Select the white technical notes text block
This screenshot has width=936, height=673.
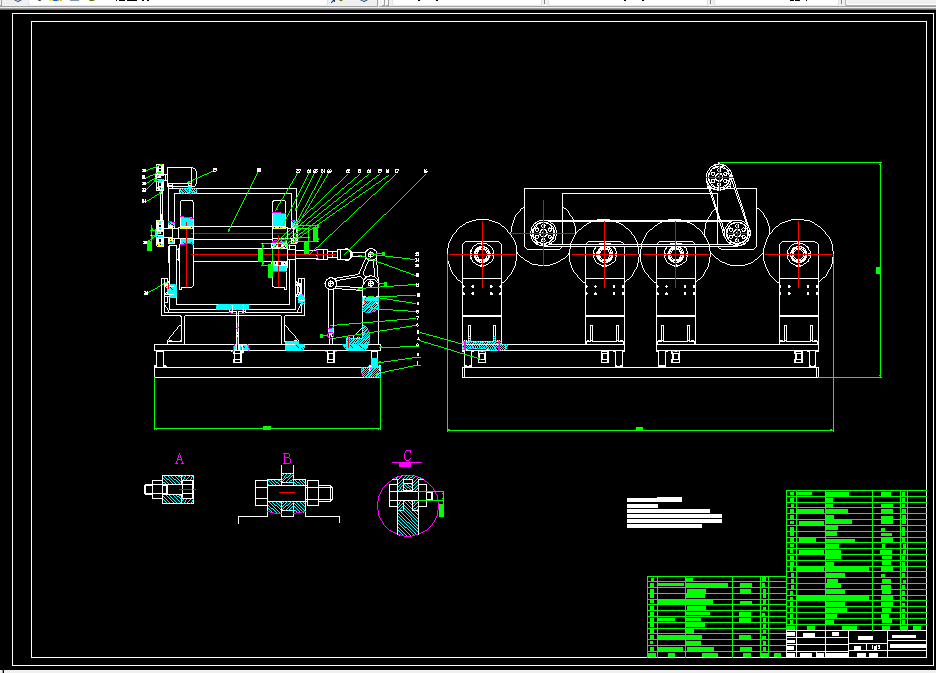pyautogui.click(x=674, y=512)
